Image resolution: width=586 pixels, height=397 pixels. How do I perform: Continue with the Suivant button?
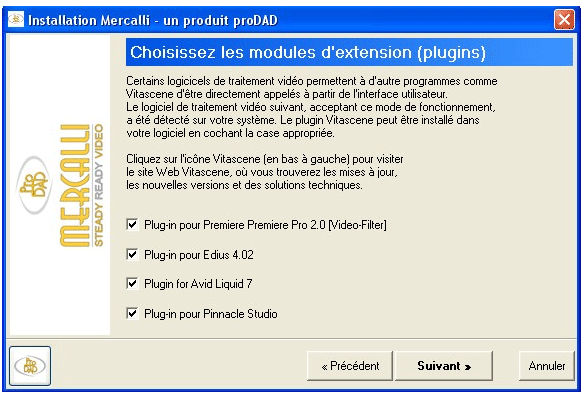444,366
